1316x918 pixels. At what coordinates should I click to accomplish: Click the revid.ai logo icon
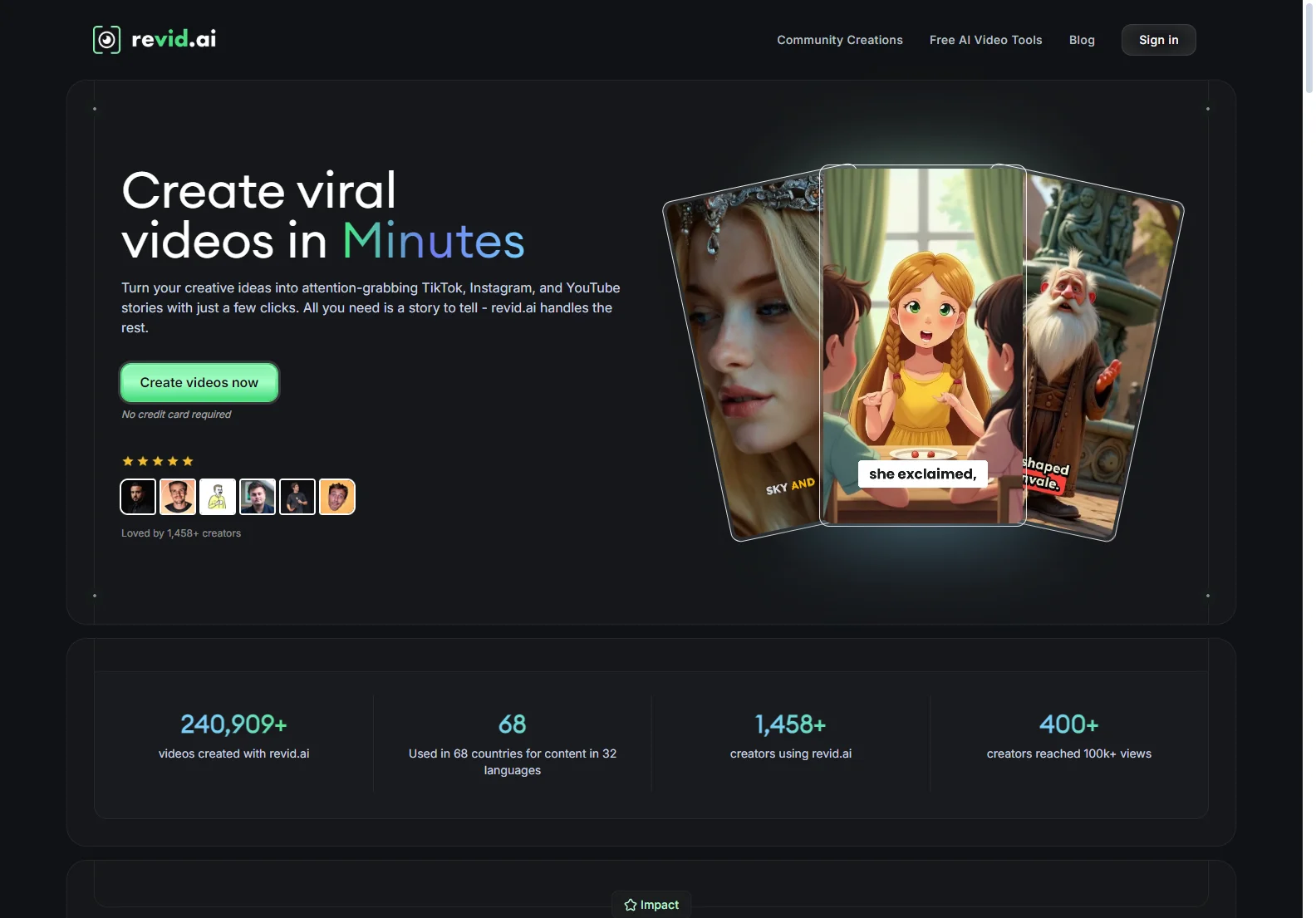106,39
